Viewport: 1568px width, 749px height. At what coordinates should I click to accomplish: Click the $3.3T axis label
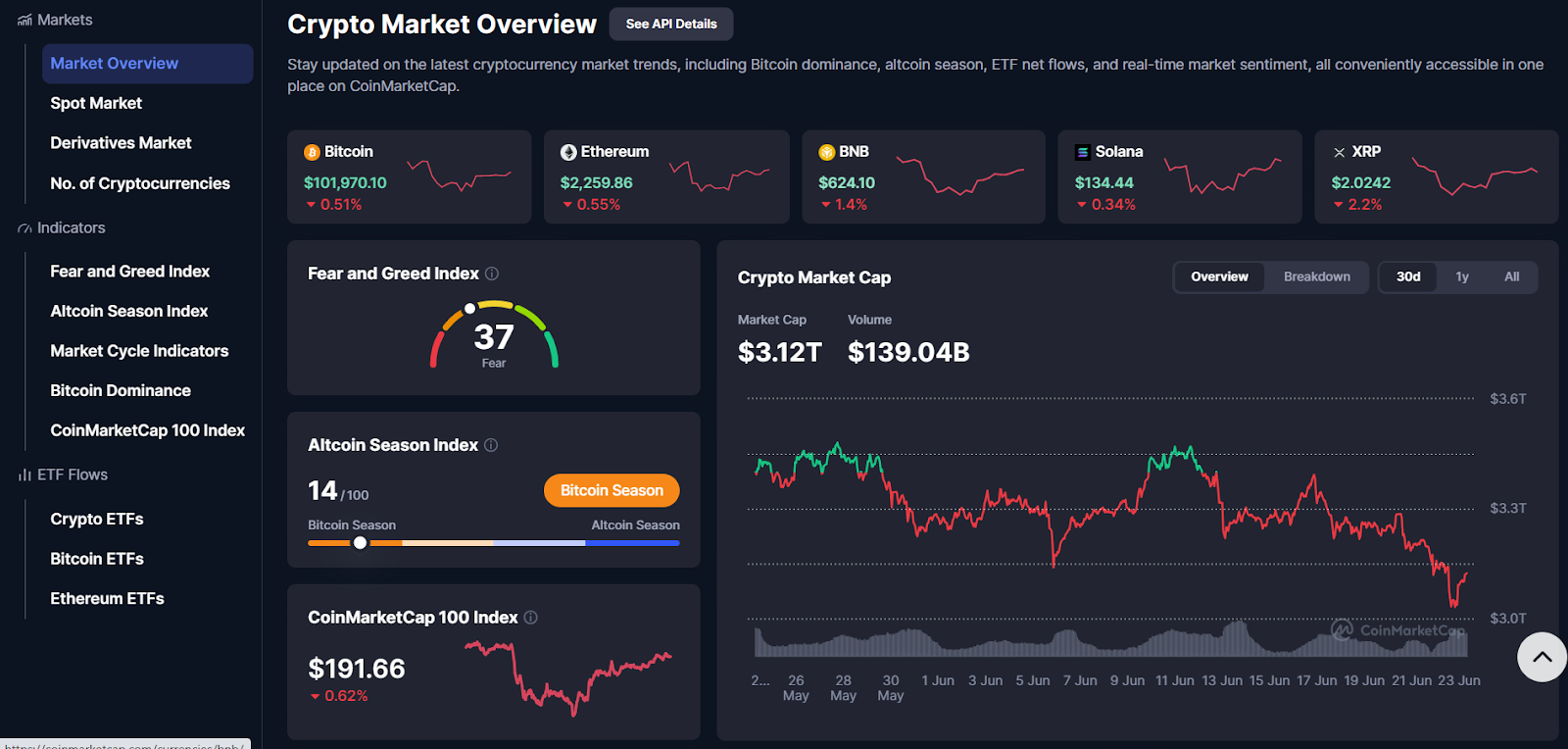pos(1508,509)
